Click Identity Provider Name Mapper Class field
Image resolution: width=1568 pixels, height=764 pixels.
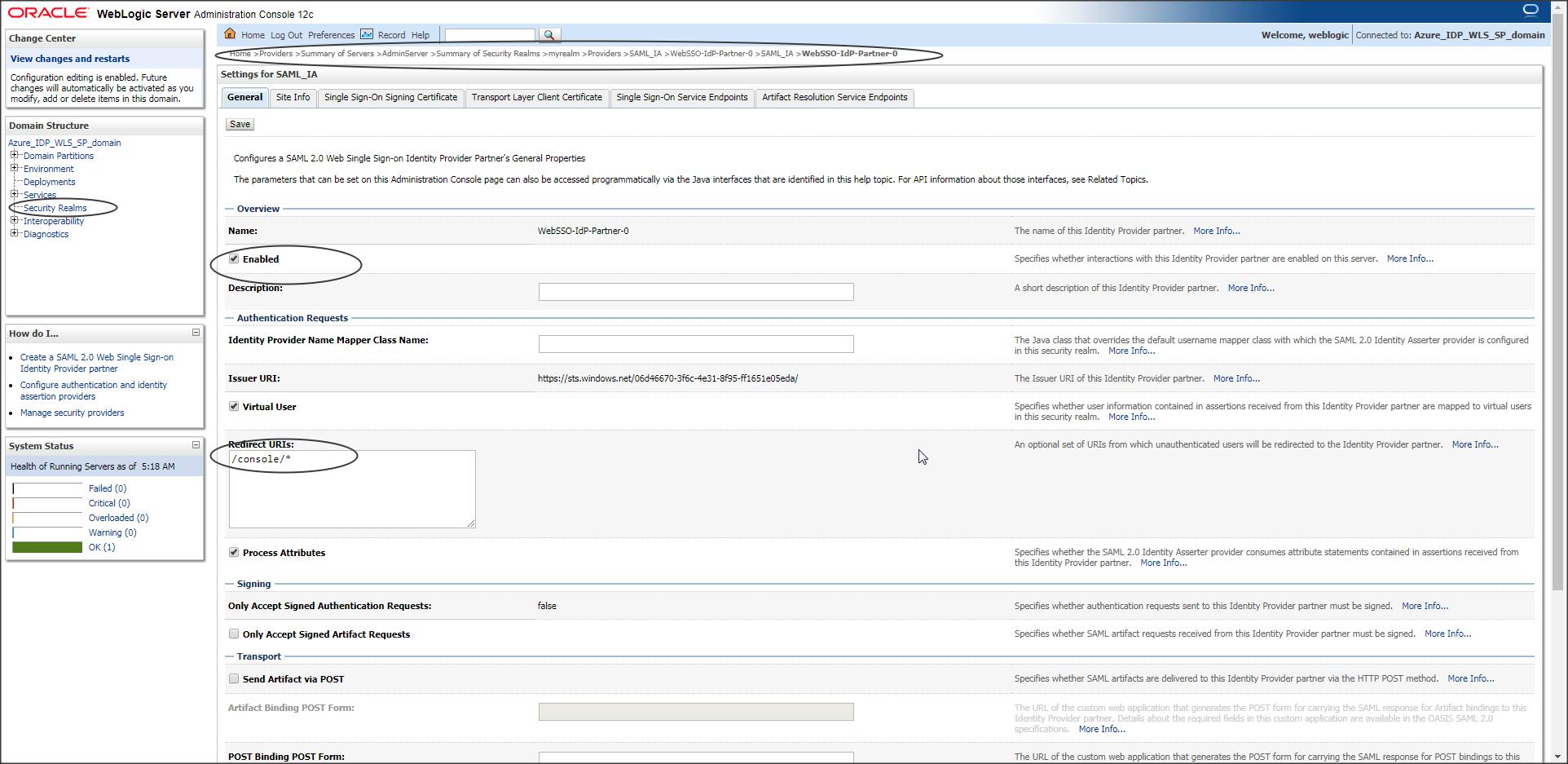[x=696, y=344]
